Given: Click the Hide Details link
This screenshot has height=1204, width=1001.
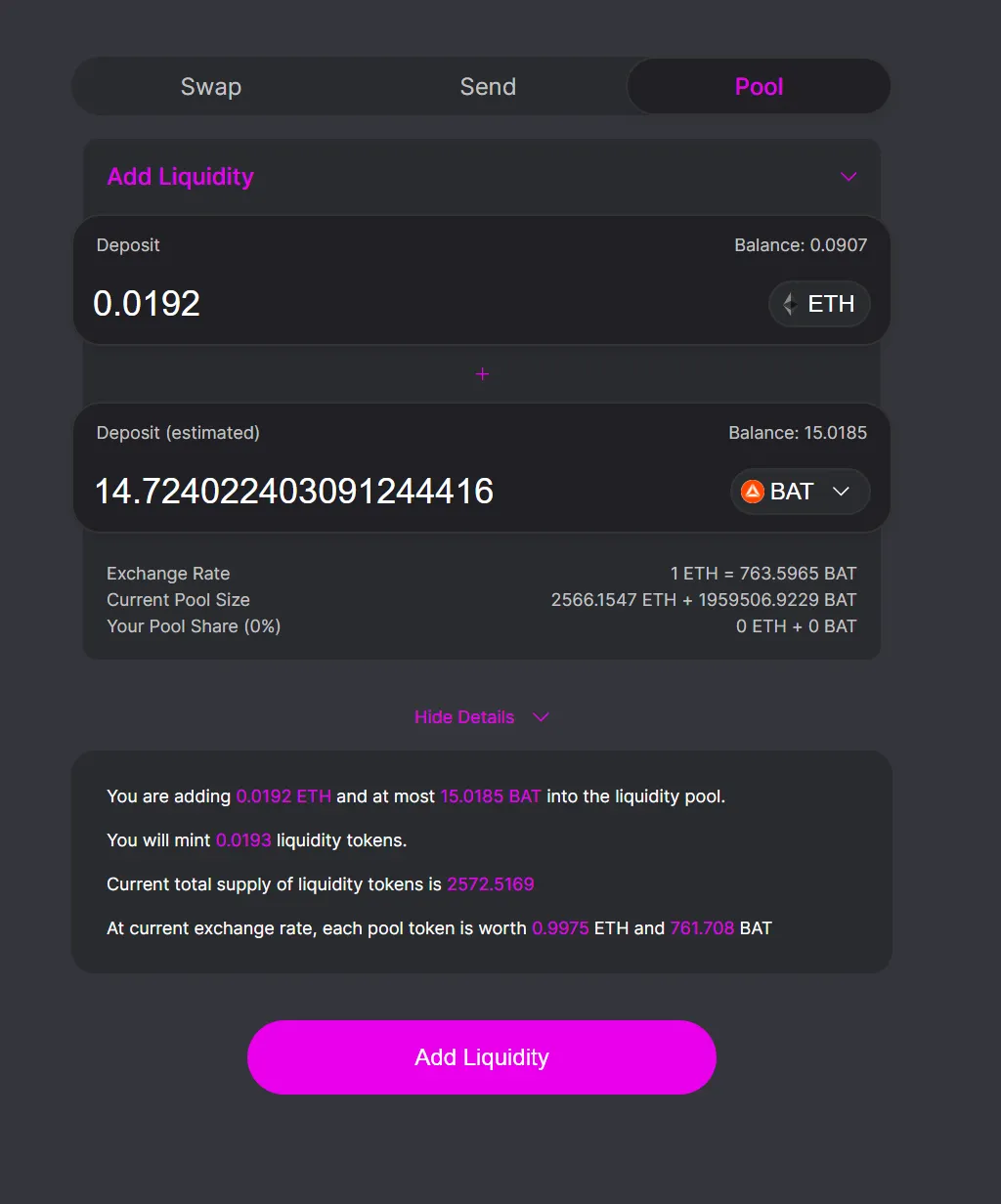Looking at the screenshot, I should [x=464, y=717].
